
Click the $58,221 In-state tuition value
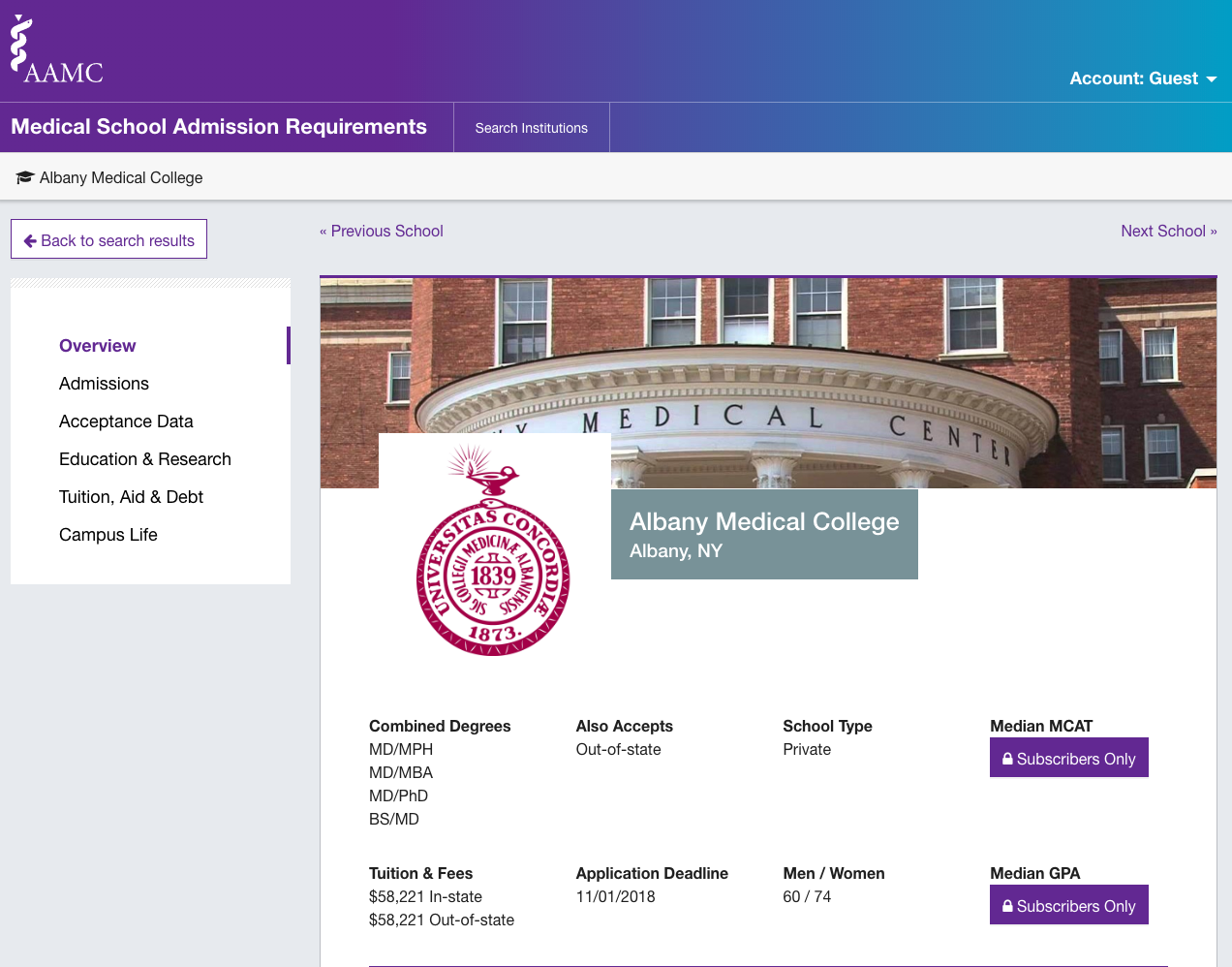(x=425, y=896)
